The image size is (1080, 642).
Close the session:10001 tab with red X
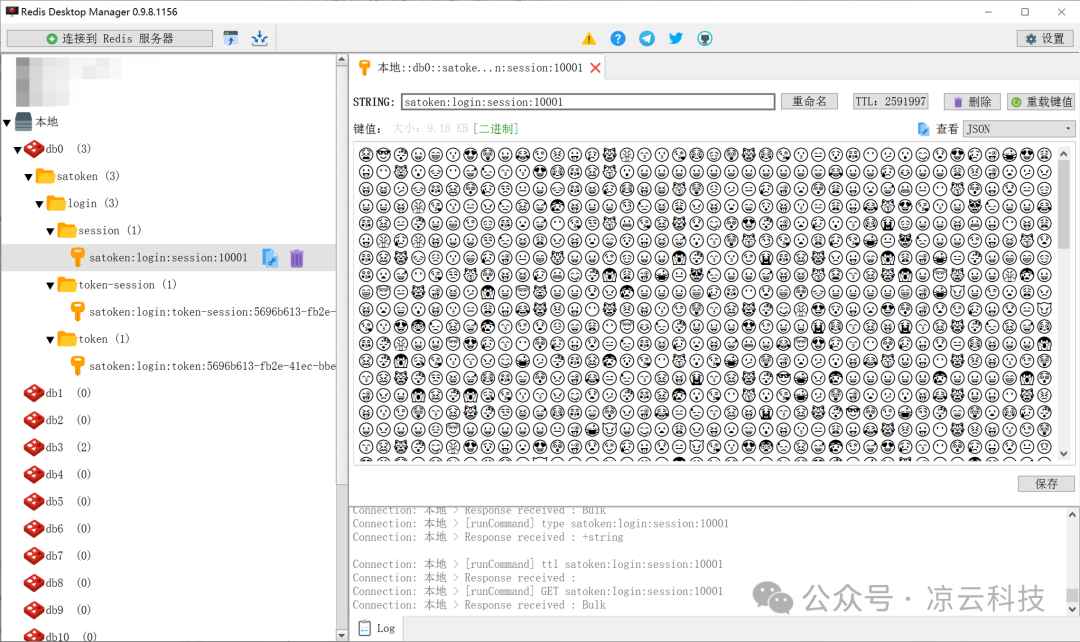coord(596,68)
